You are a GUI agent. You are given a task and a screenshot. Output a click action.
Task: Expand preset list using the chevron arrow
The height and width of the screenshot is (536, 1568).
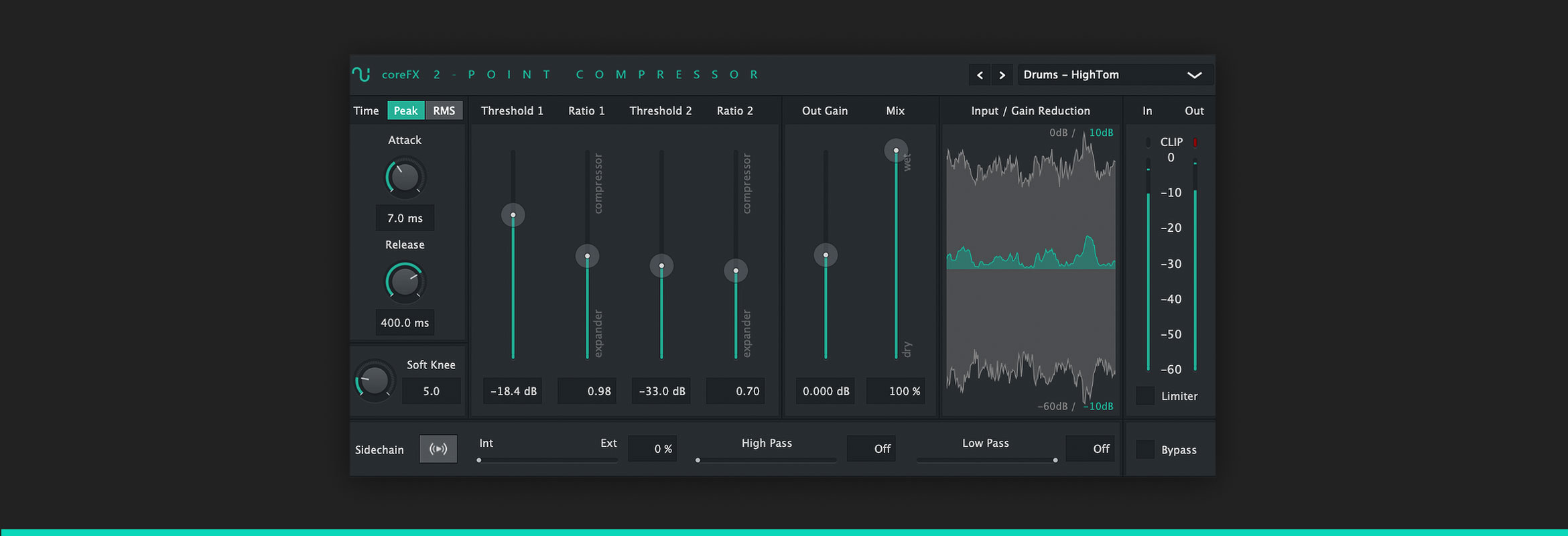click(1194, 75)
